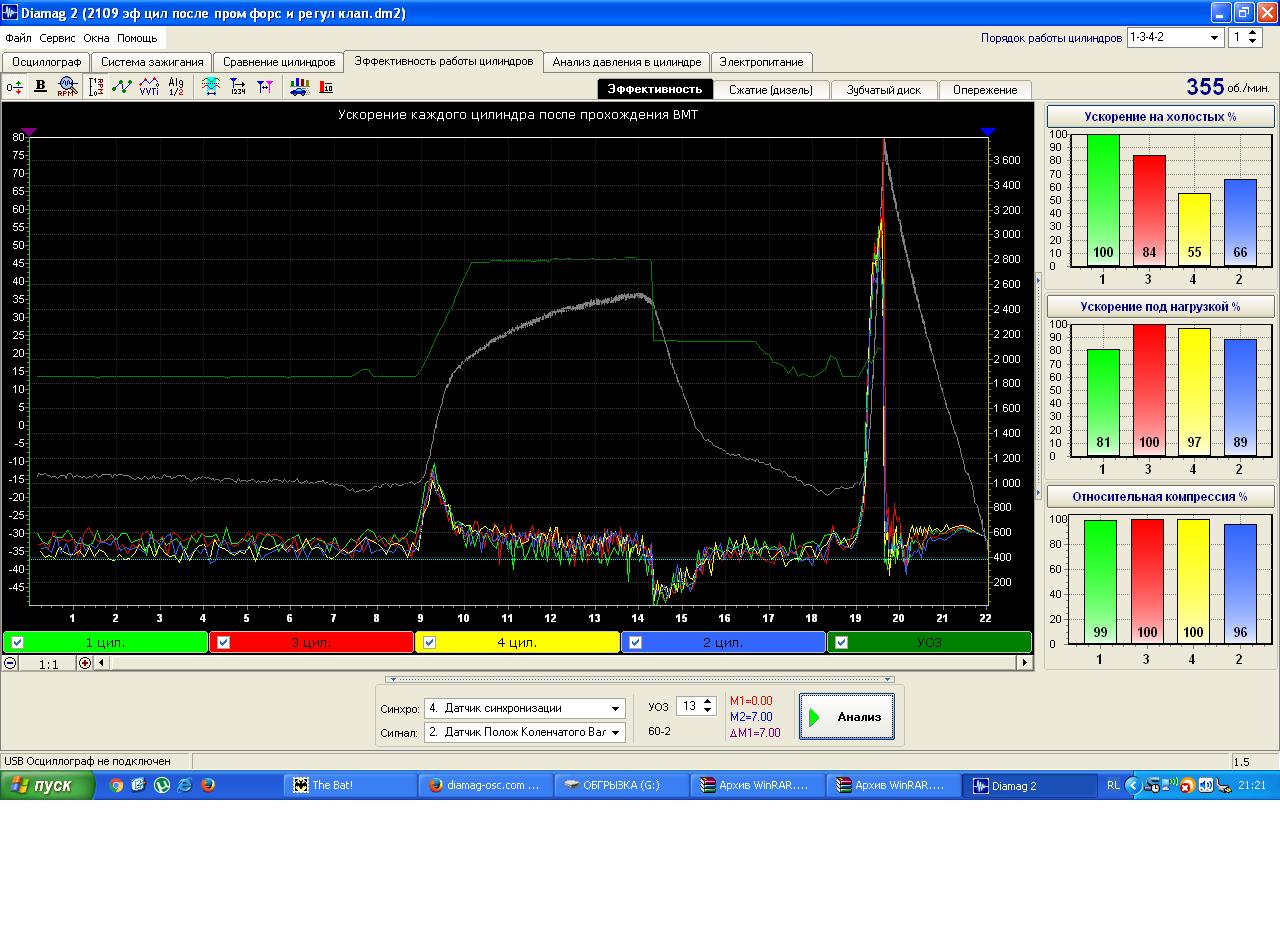Click the purple left timeline marker

click(29, 132)
